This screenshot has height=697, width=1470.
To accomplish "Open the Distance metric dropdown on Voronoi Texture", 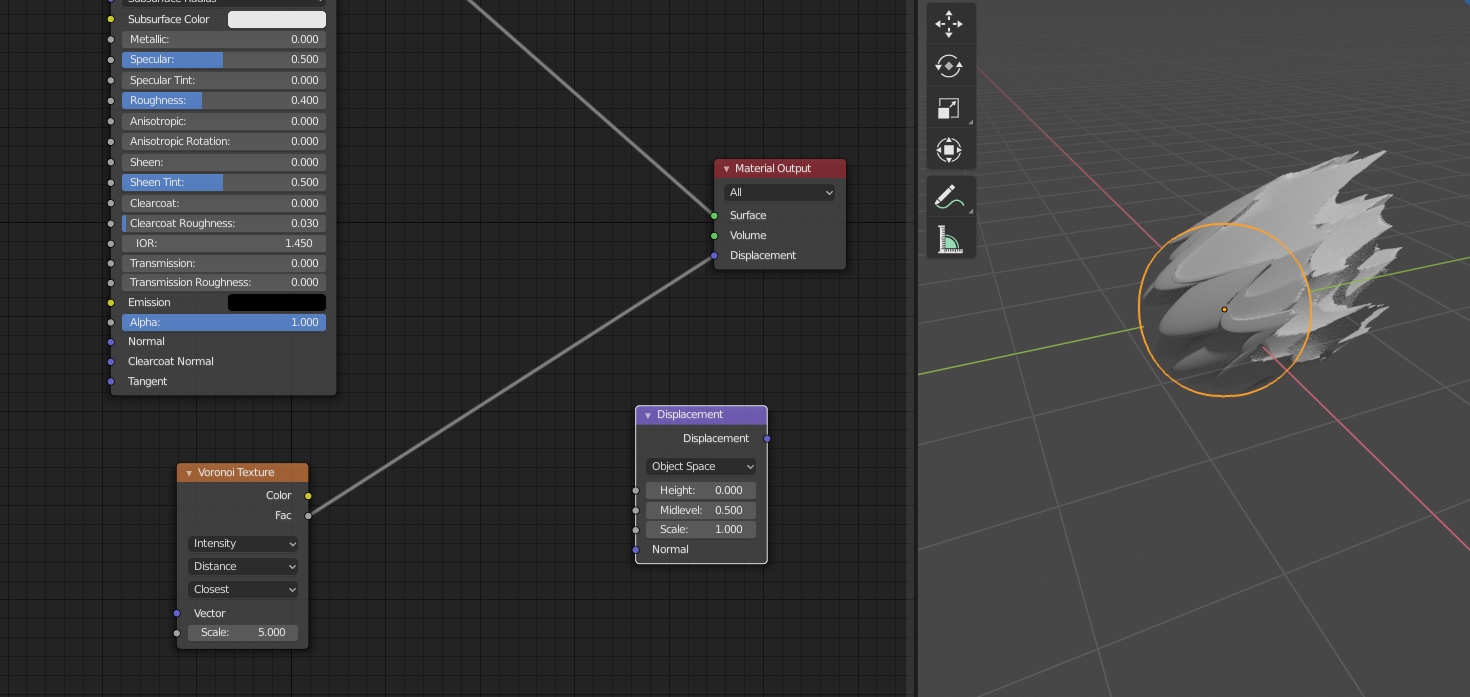I will click(x=242, y=566).
